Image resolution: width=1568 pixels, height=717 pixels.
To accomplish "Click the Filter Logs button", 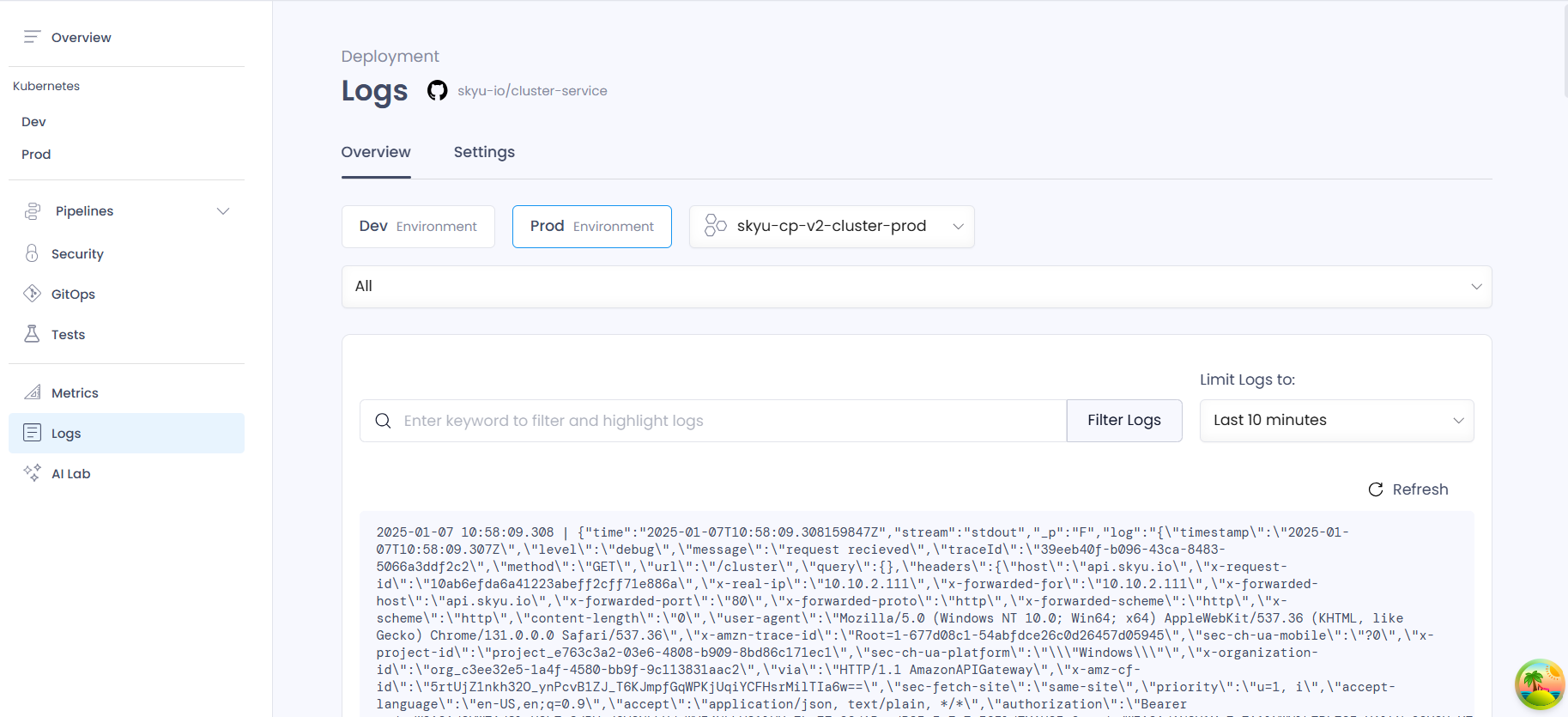I will [x=1124, y=421].
